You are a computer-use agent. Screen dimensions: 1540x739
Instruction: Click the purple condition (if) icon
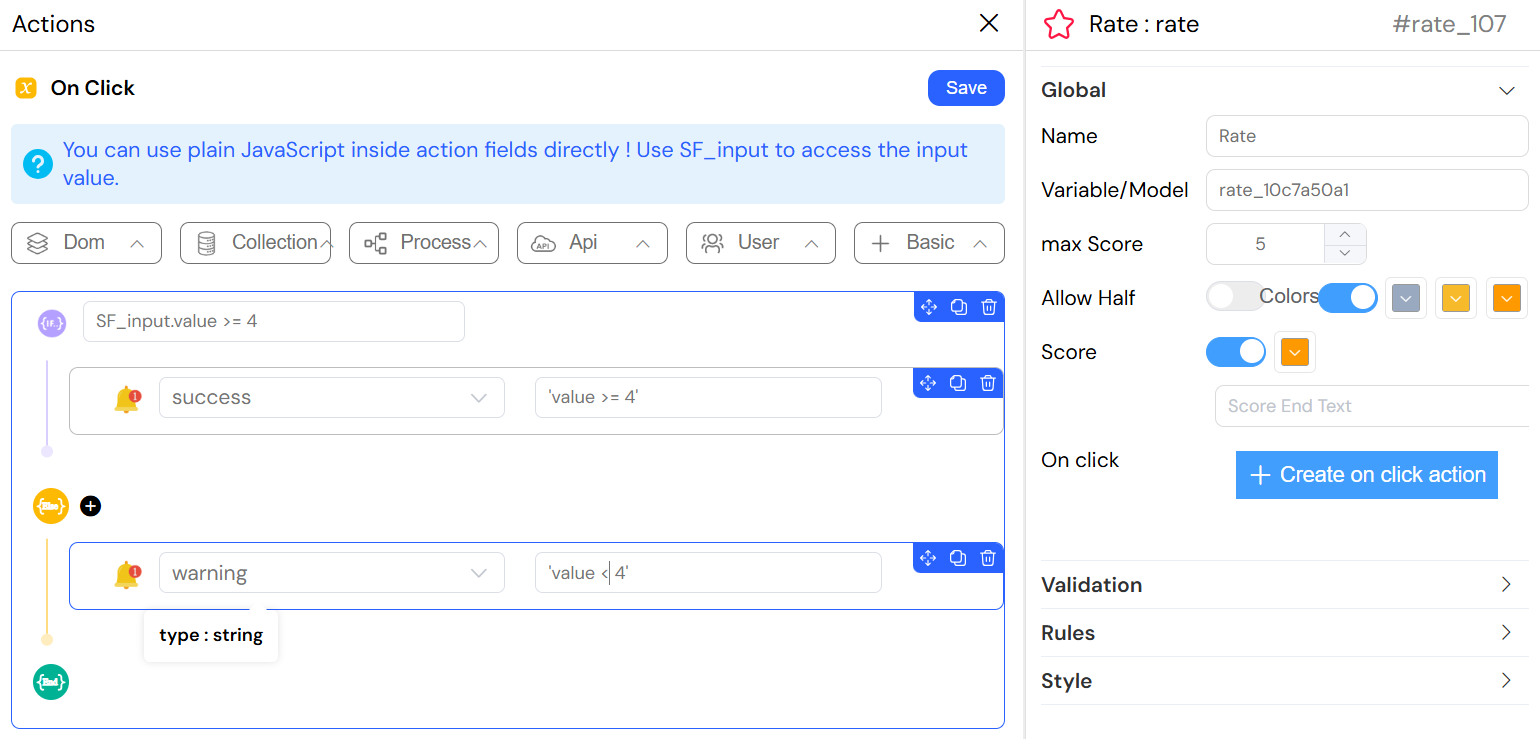click(51, 322)
